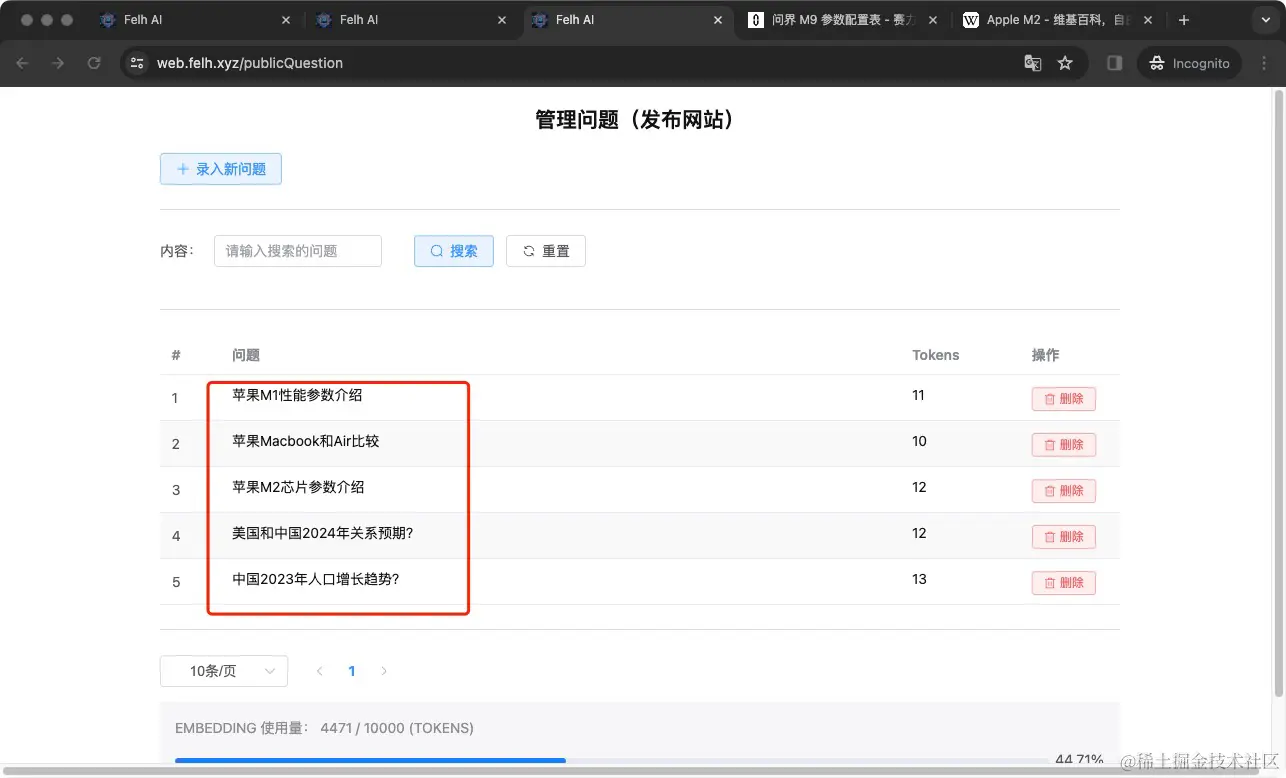Click the token count 11 cell

[919, 395]
